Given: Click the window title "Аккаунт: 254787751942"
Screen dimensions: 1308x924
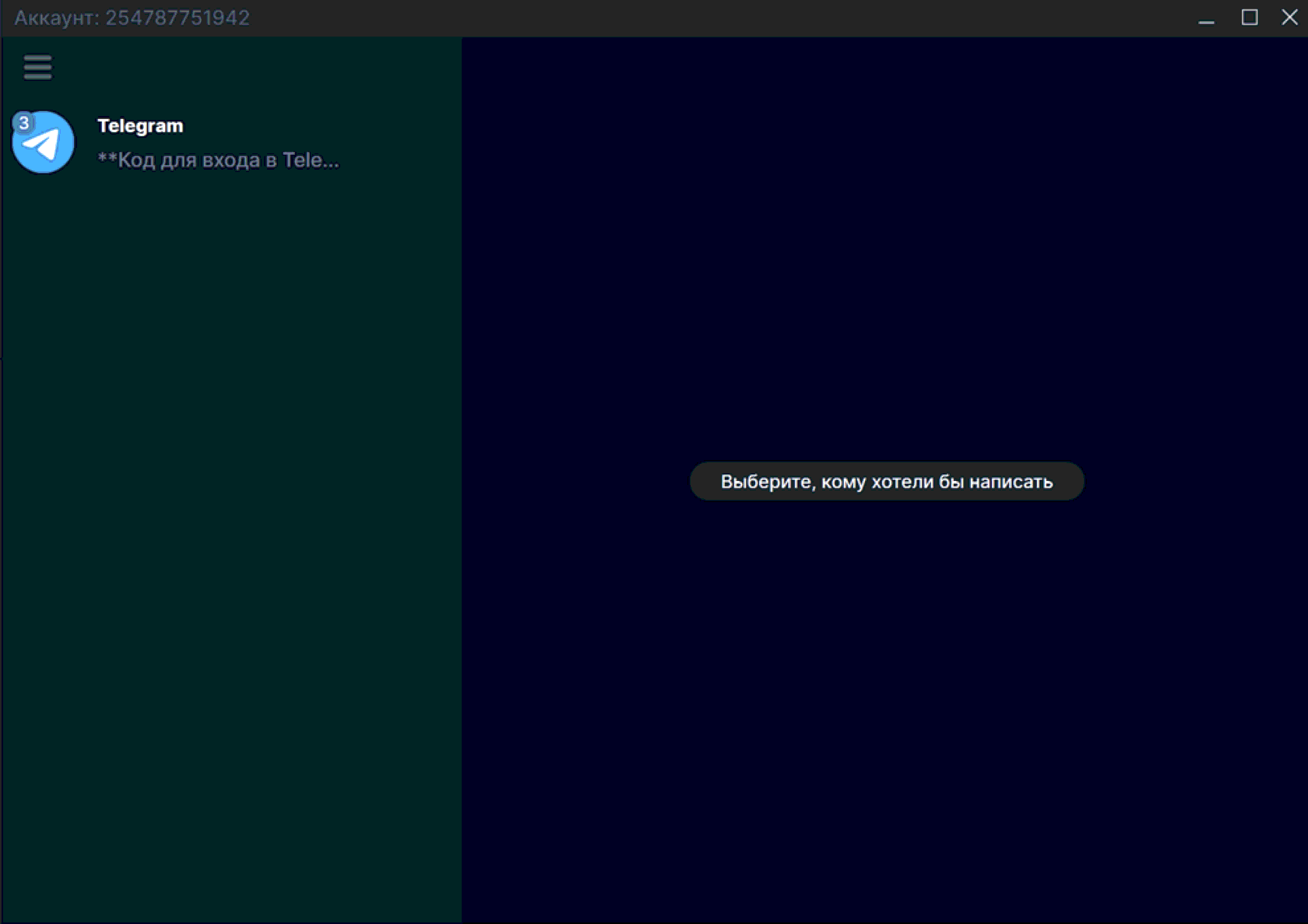Looking at the screenshot, I should click(x=132, y=18).
